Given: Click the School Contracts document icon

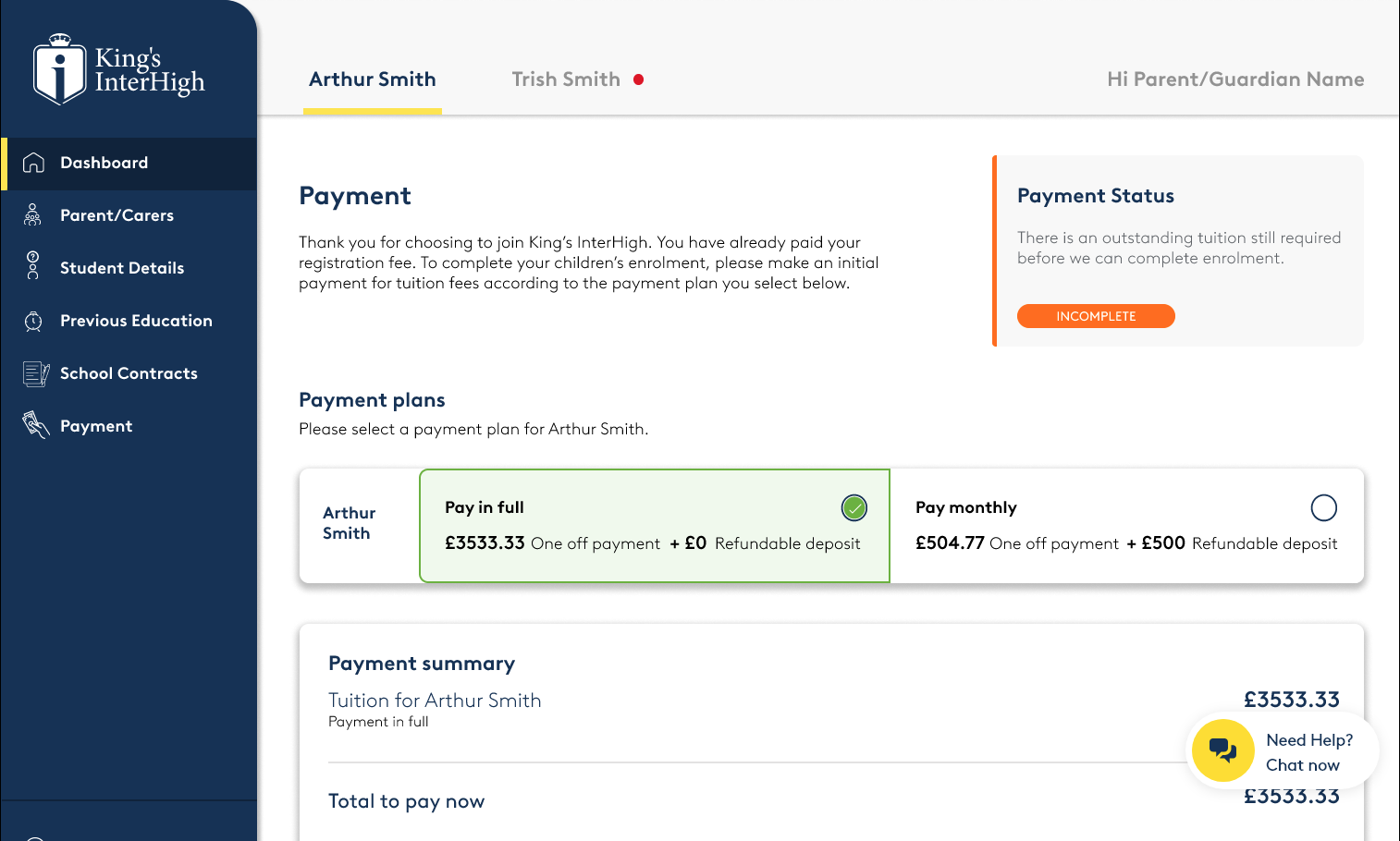Looking at the screenshot, I should (x=36, y=373).
